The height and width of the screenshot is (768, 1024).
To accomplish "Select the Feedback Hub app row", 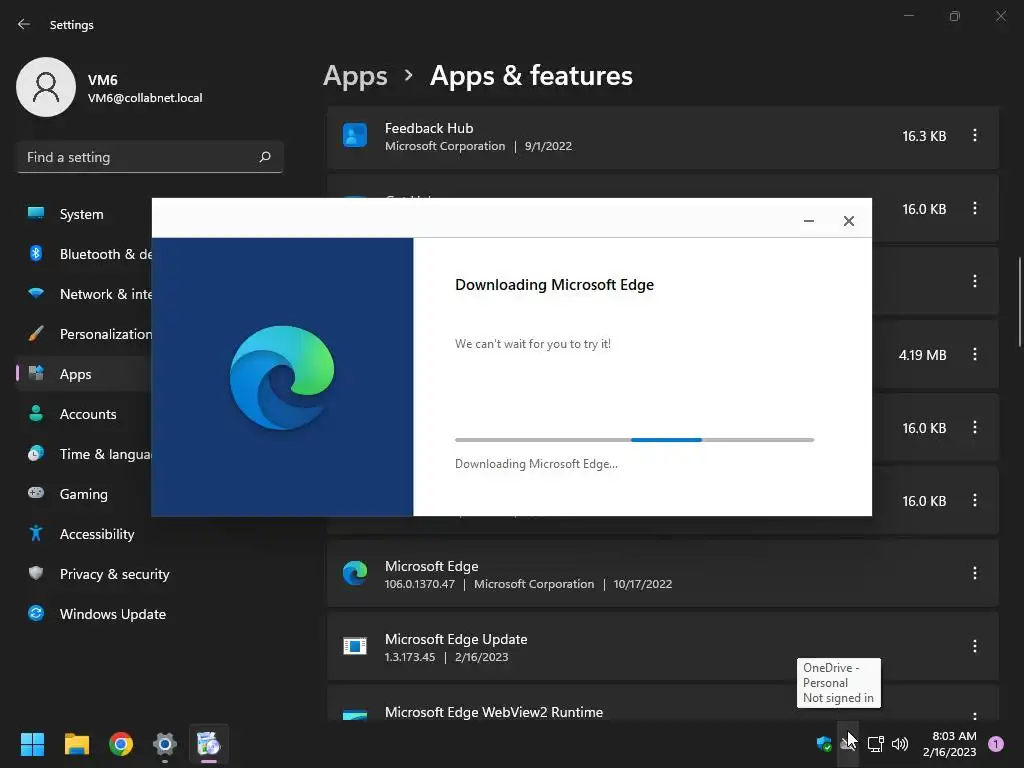I will [663, 136].
